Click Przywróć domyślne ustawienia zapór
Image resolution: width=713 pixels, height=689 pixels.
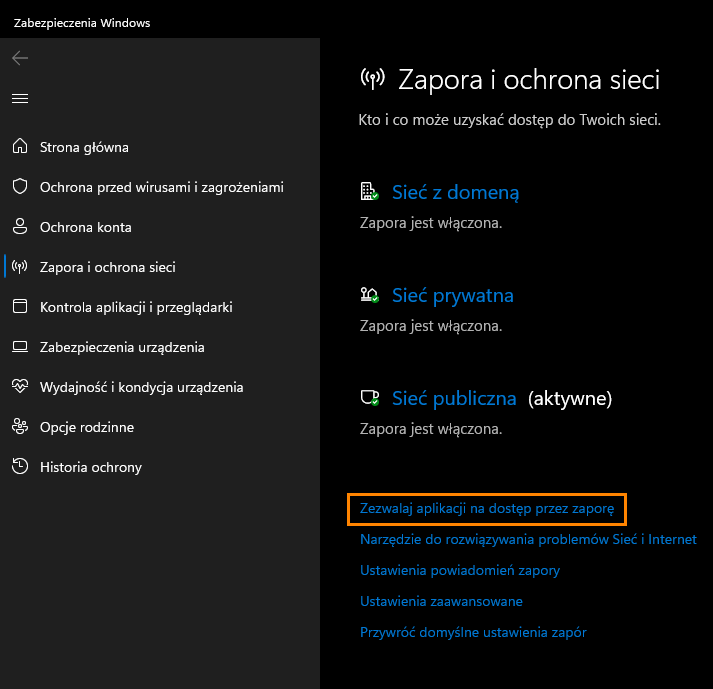point(473,632)
